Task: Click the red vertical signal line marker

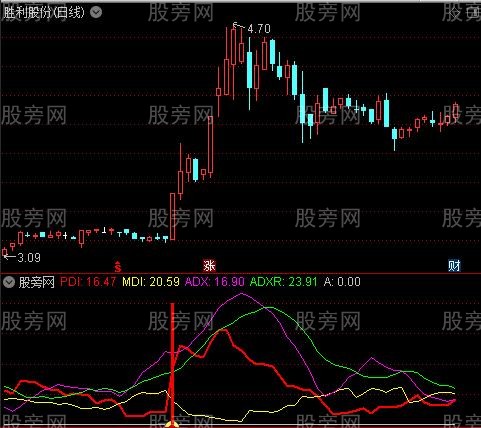Action: pyautogui.click(x=172, y=362)
